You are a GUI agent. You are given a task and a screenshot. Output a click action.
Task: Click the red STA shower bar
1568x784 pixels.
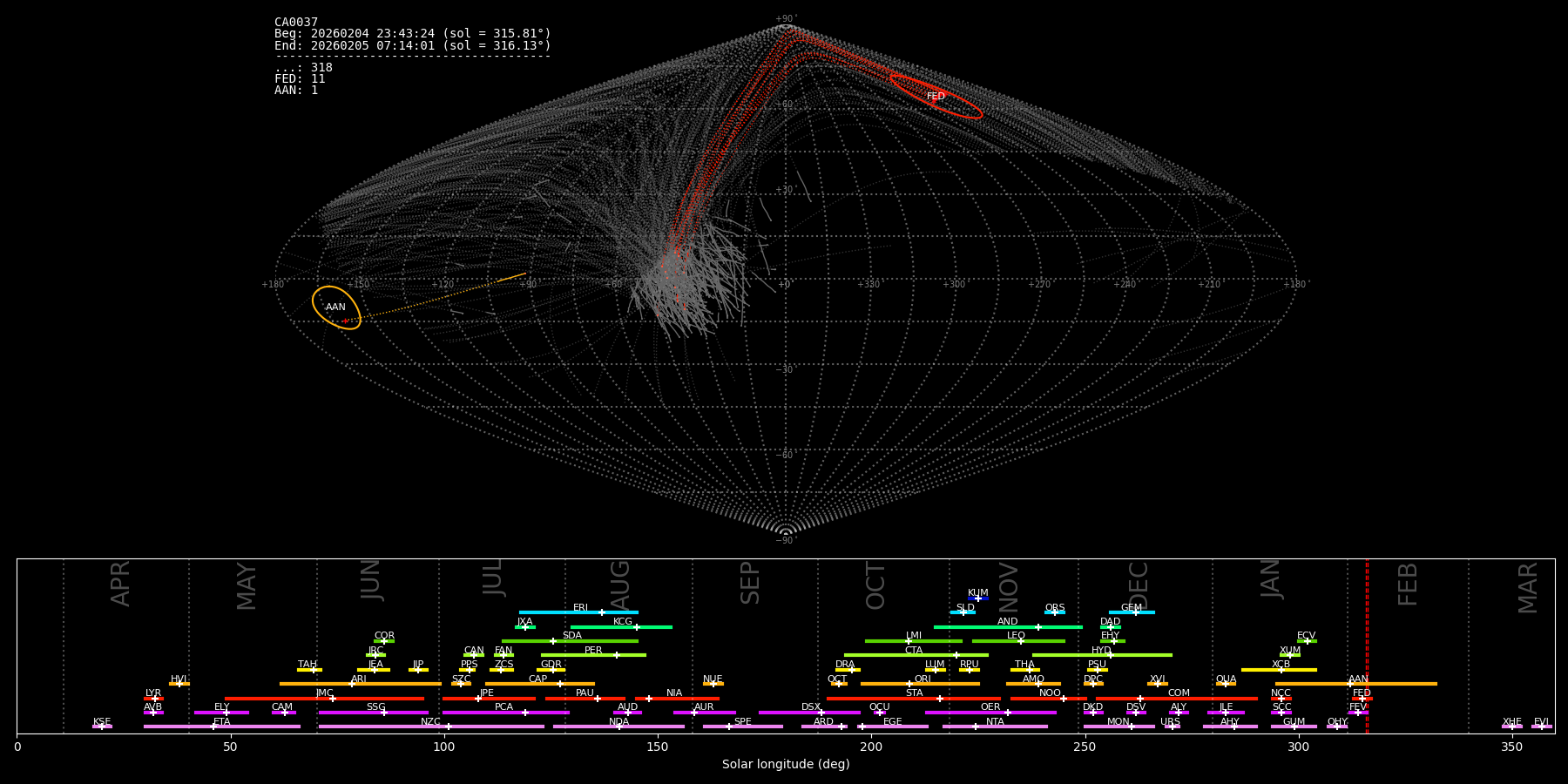tap(914, 699)
